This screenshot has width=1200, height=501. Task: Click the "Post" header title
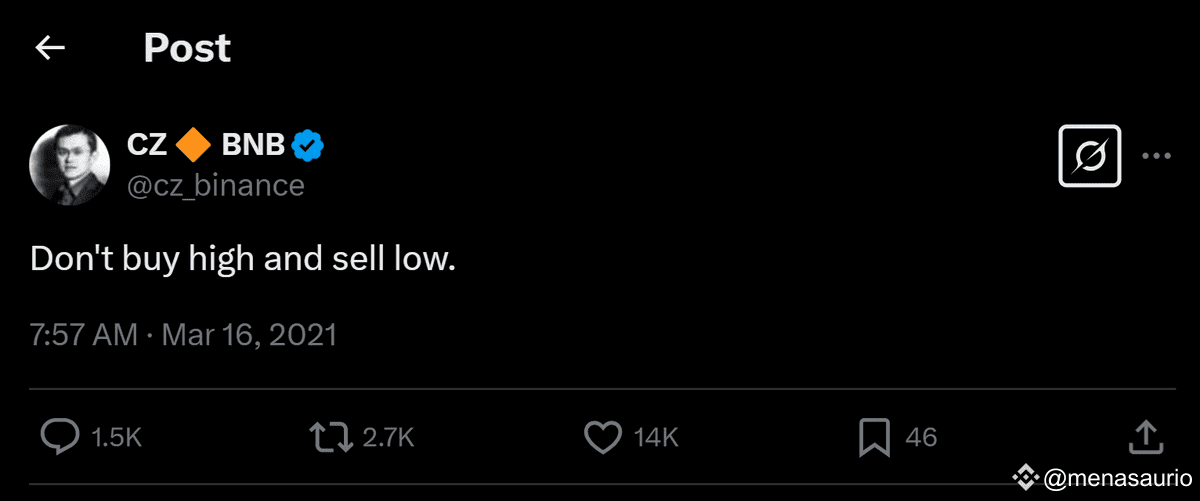click(x=187, y=48)
